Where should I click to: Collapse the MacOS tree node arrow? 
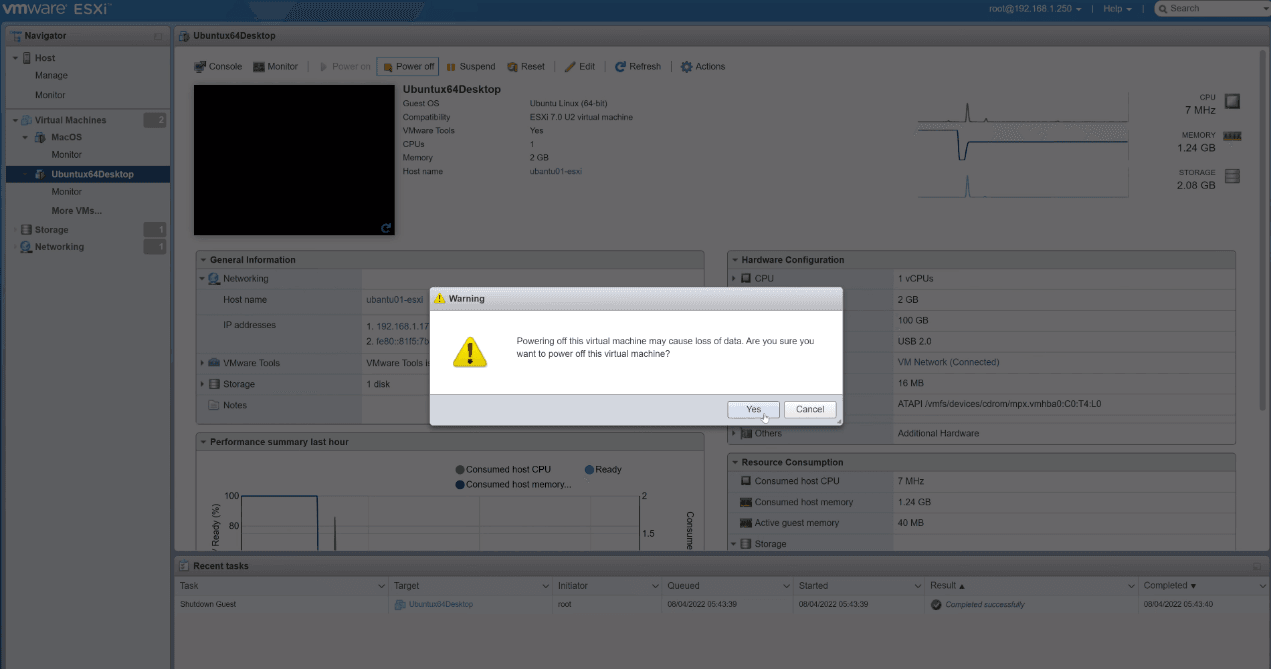click(x=27, y=137)
